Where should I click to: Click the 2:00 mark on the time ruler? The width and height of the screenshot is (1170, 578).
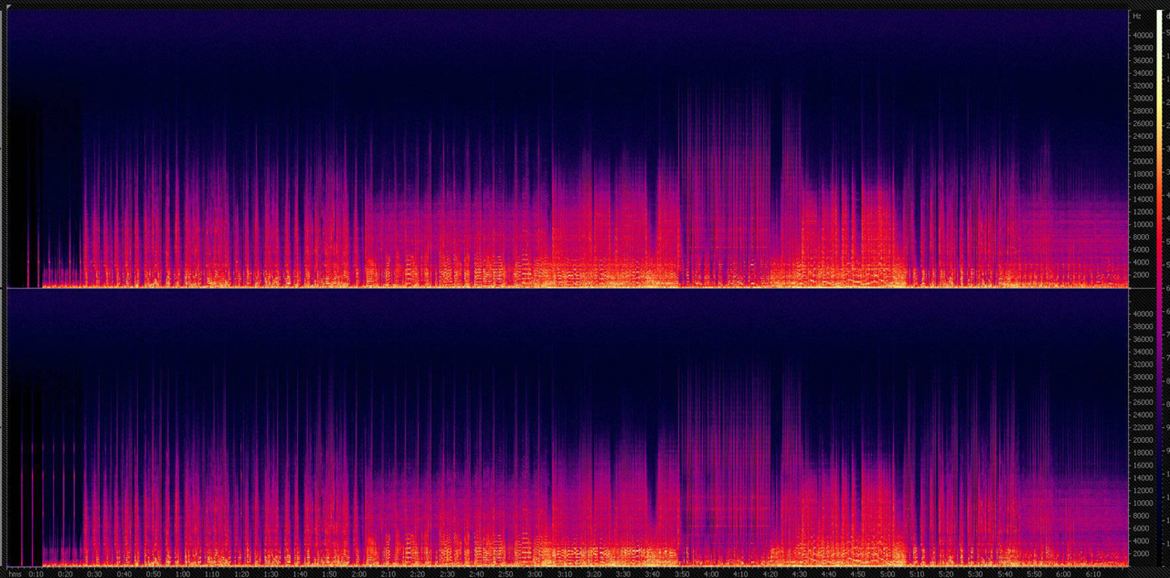358,574
